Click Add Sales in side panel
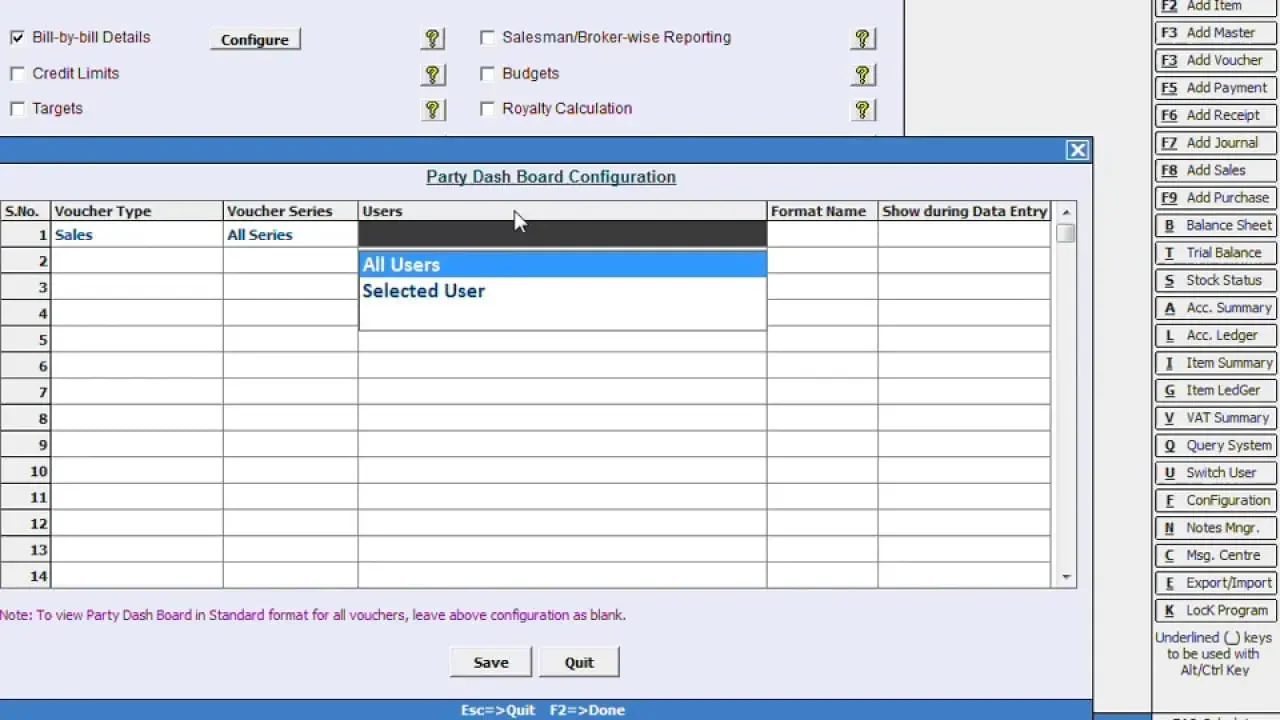The height and width of the screenshot is (720, 1280). click(x=1215, y=170)
